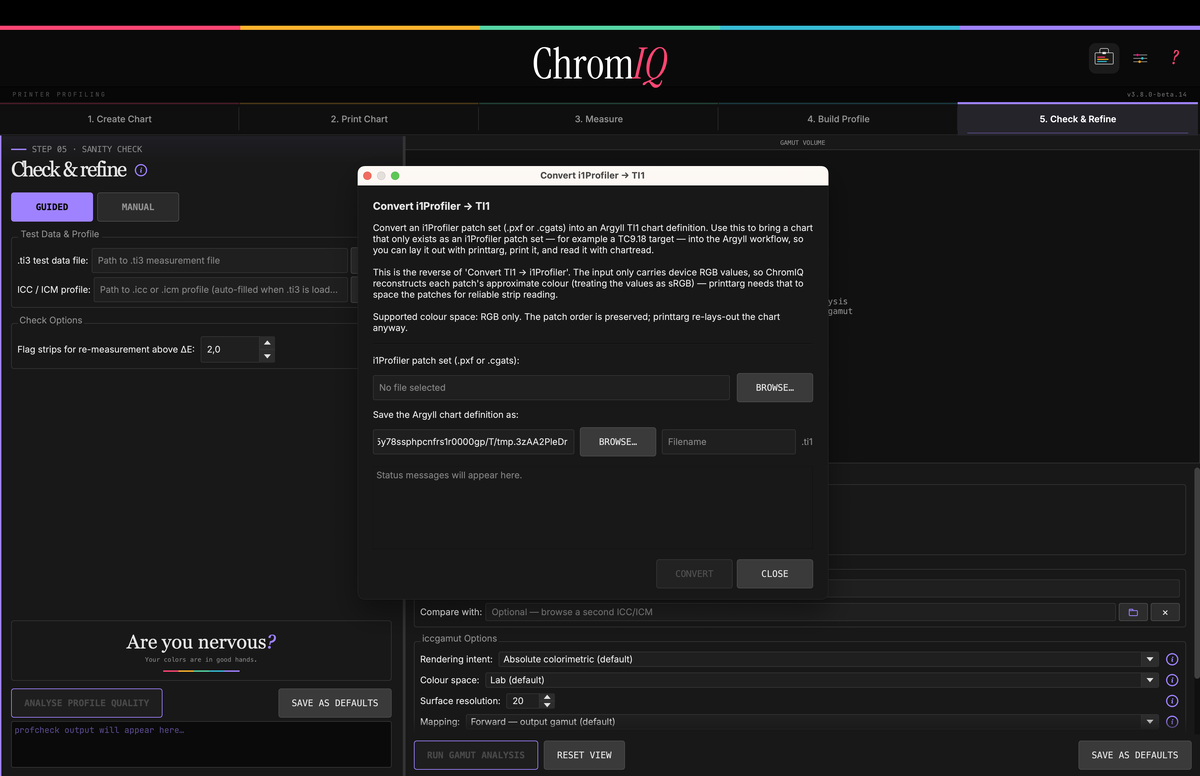Browse for Argyll chart save location
1200x776 pixels.
click(x=618, y=441)
